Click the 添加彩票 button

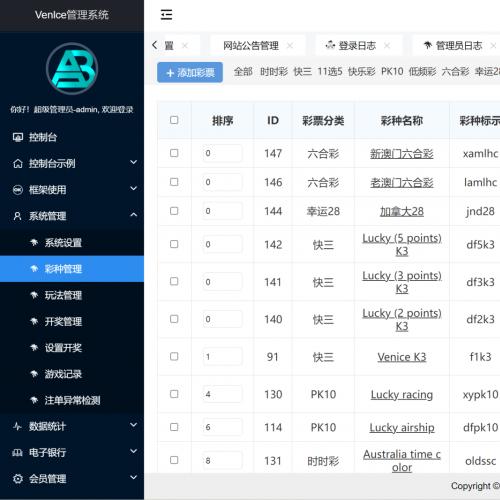coord(190,72)
